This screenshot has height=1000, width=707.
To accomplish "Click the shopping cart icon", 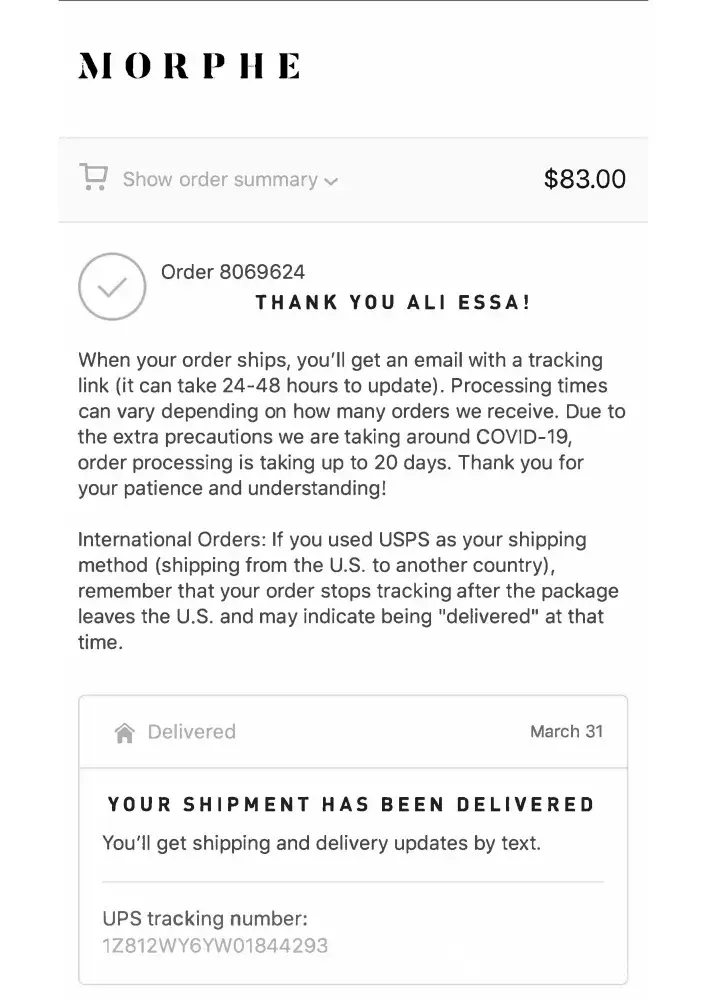I will tap(93, 178).
